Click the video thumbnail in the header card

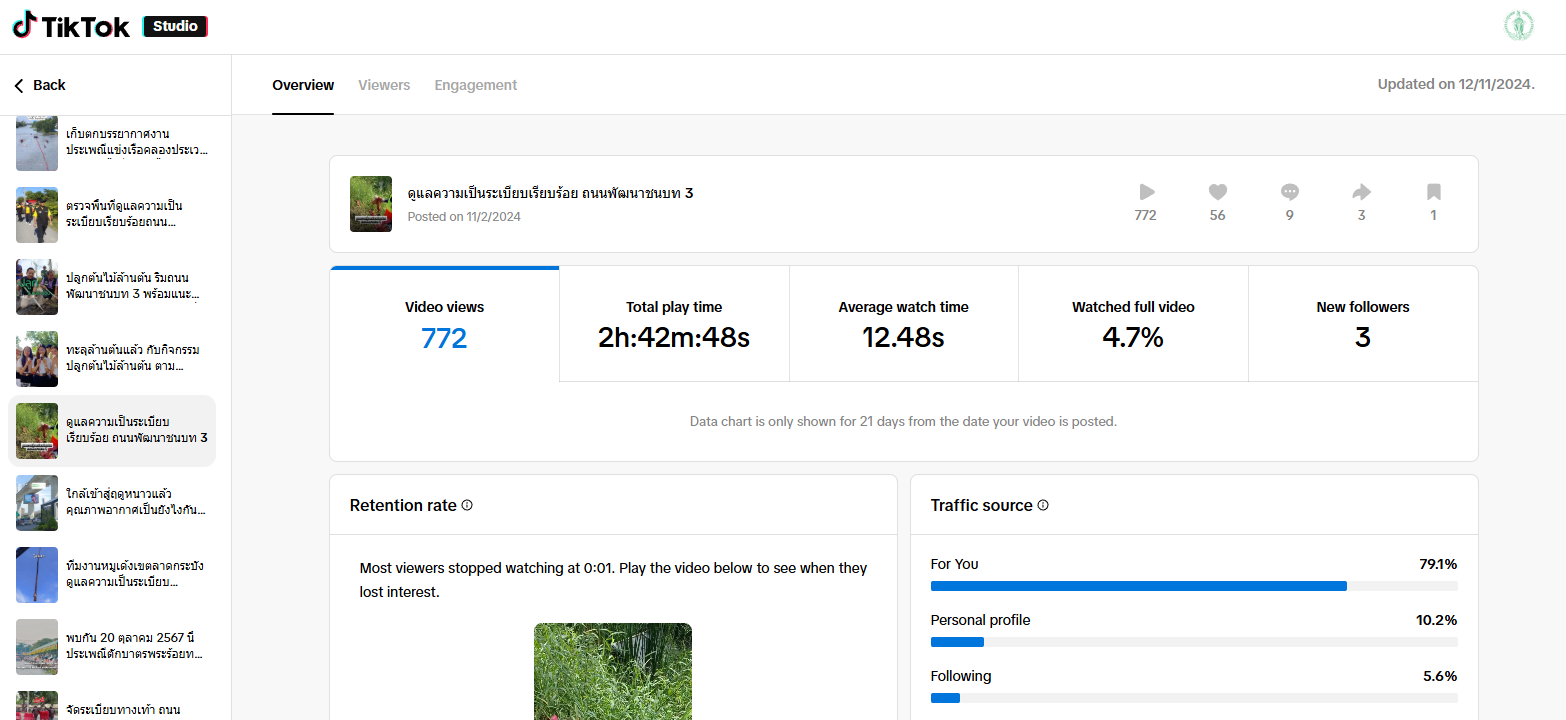pyautogui.click(x=370, y=204)
